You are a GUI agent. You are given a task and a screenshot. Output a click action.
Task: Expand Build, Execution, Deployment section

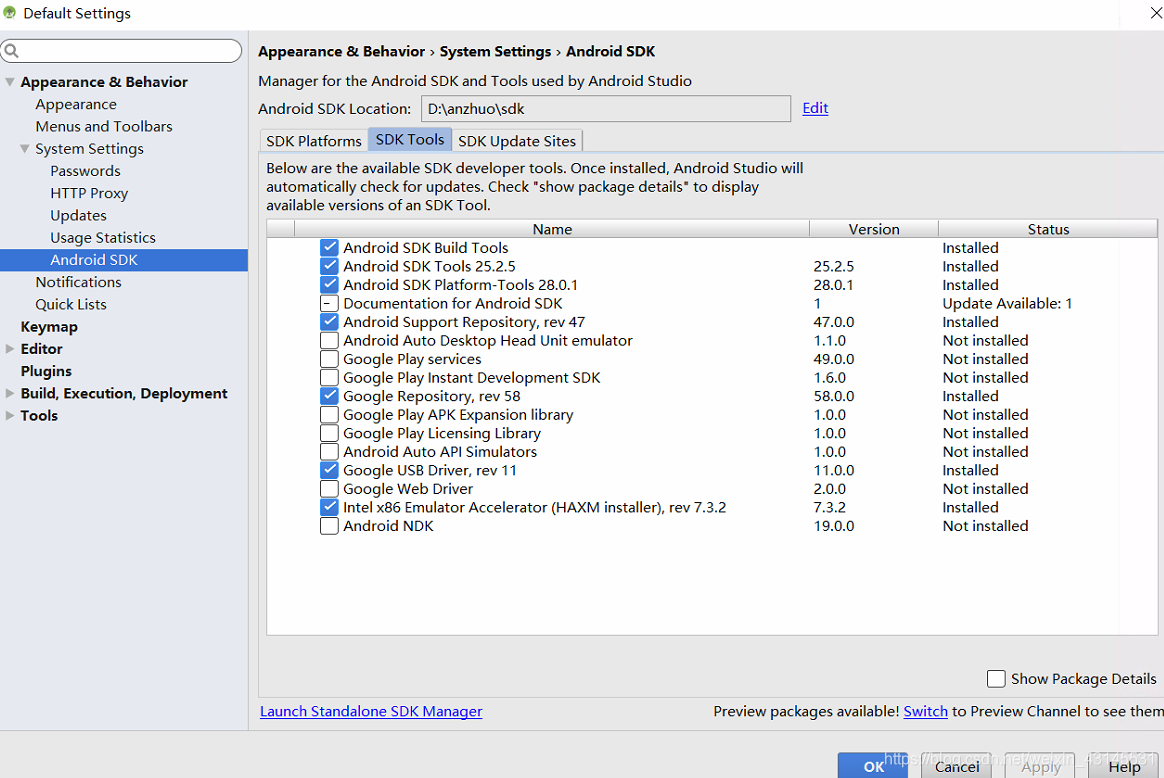pyautogui.click(x=10, y=393)
